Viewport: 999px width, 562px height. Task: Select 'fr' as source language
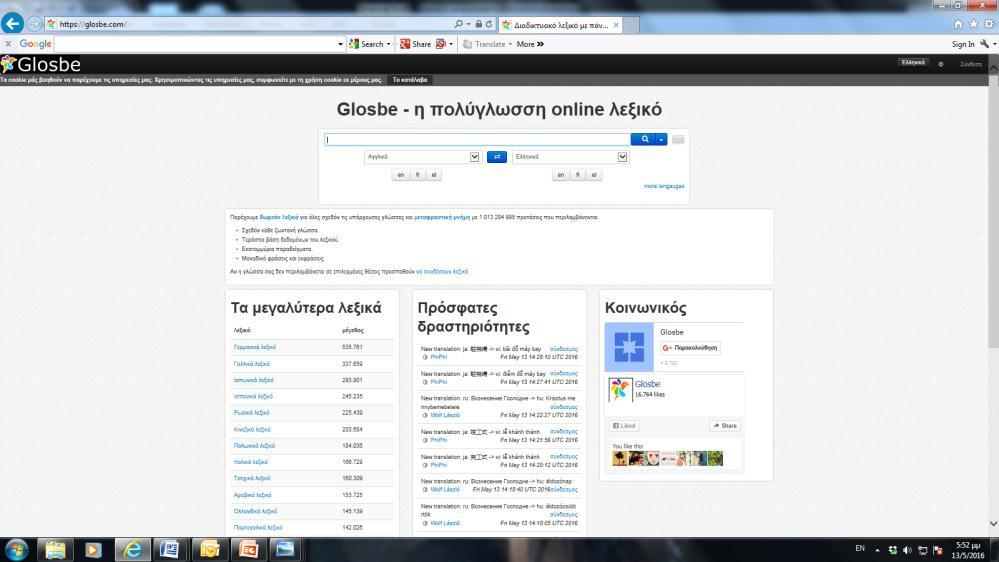[x=417, y=175]
